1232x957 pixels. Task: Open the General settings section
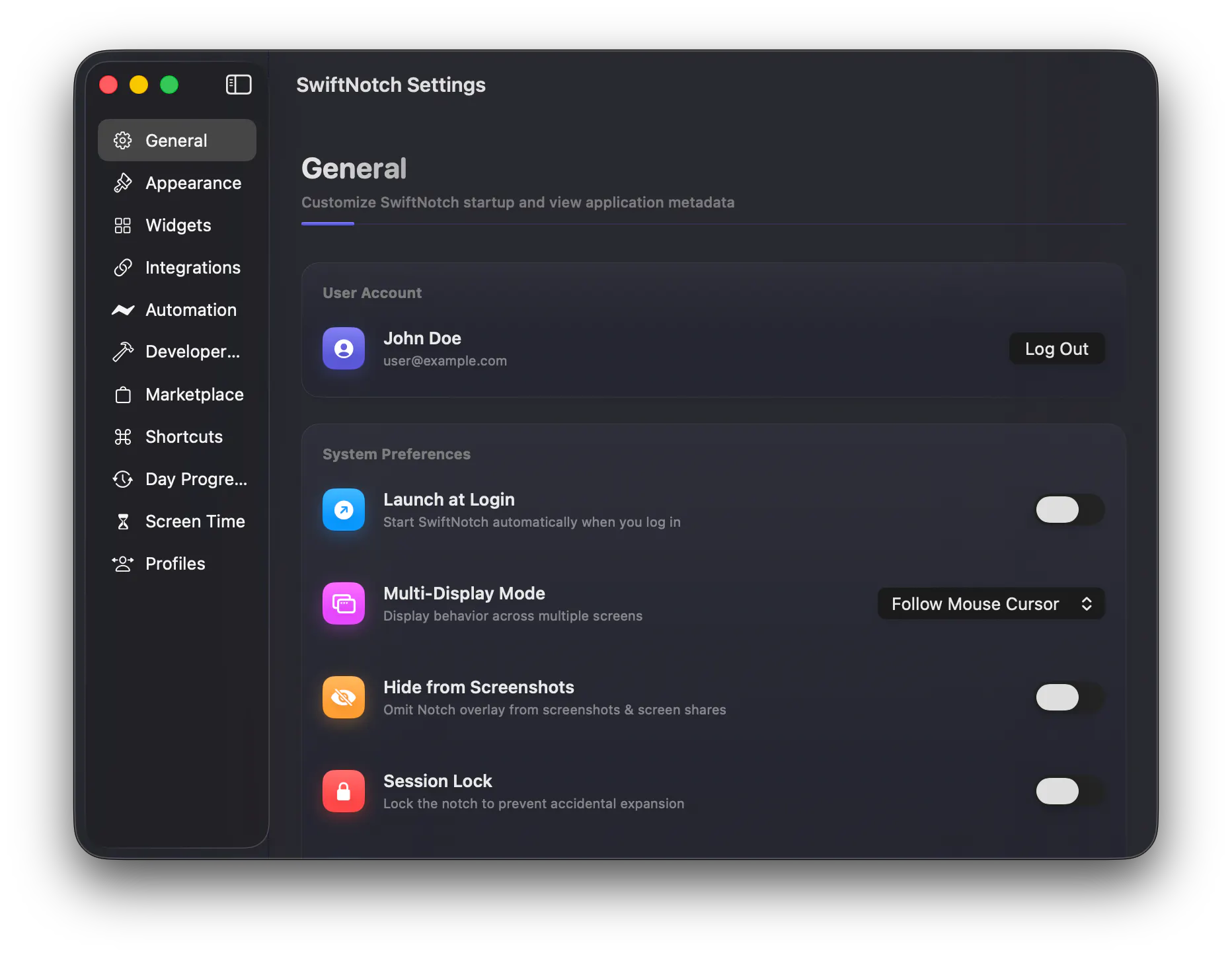tap(177, 140)
